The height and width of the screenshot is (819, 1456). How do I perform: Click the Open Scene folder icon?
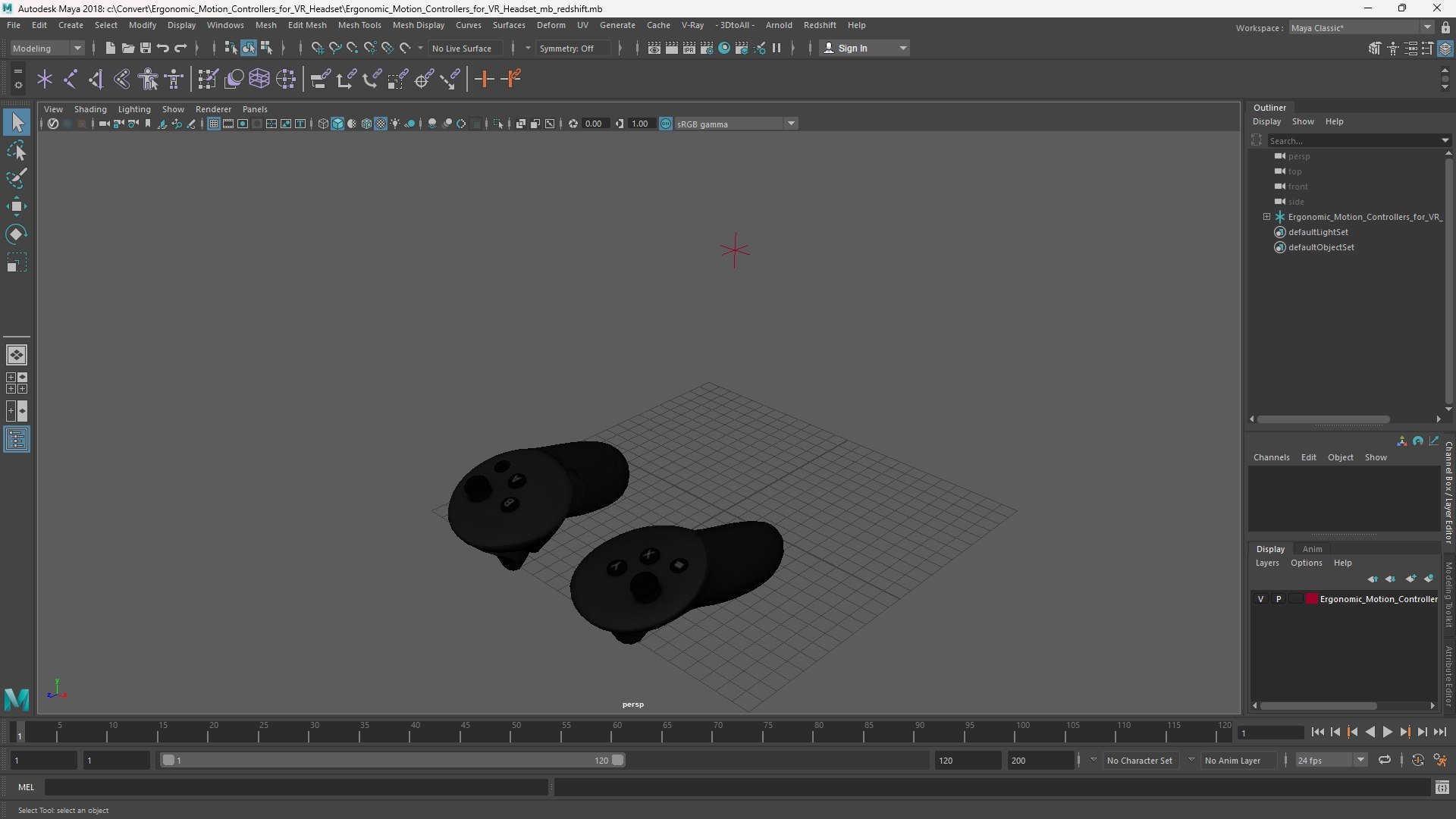[127, 48]
